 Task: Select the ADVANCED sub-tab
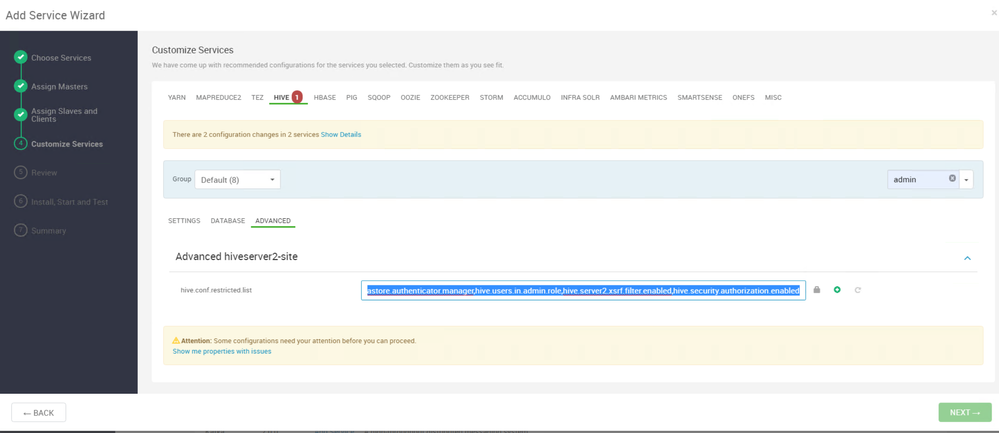point(273,220)
